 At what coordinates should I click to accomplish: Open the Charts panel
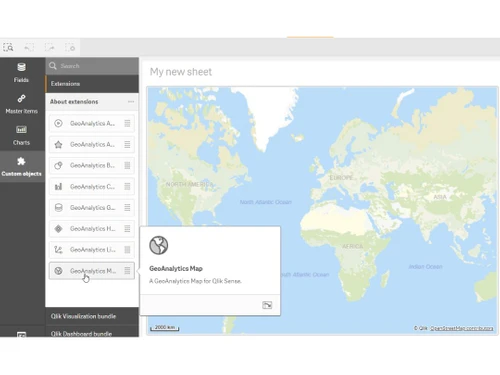coord(21,135)
